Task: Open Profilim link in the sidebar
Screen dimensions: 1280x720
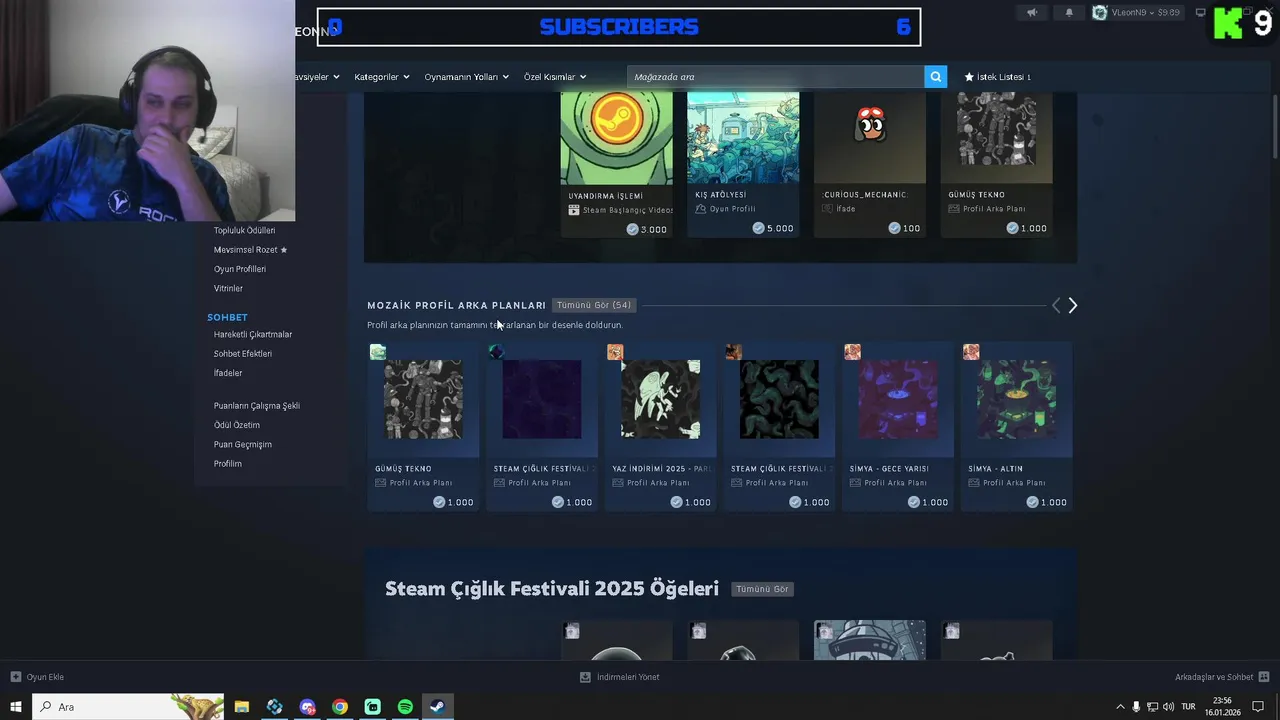Action: 228,464
